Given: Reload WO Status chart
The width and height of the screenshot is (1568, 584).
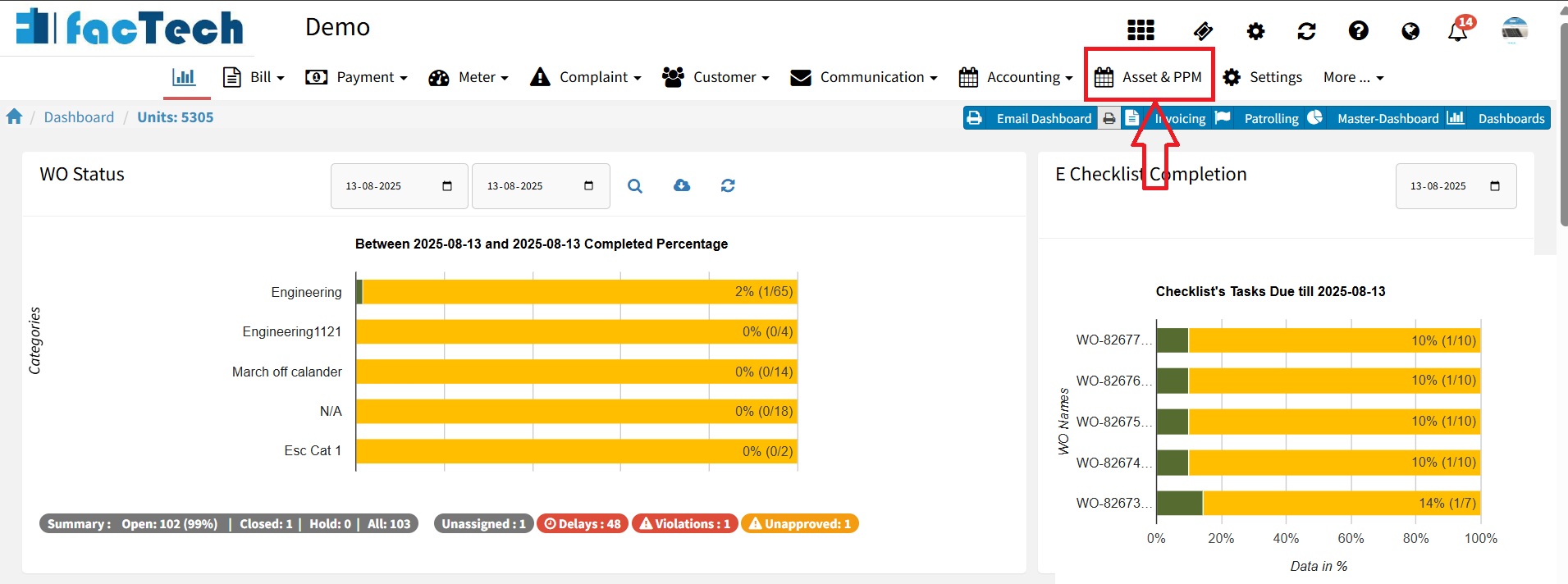Looking at the screenshot, I should tap(727, 186).
